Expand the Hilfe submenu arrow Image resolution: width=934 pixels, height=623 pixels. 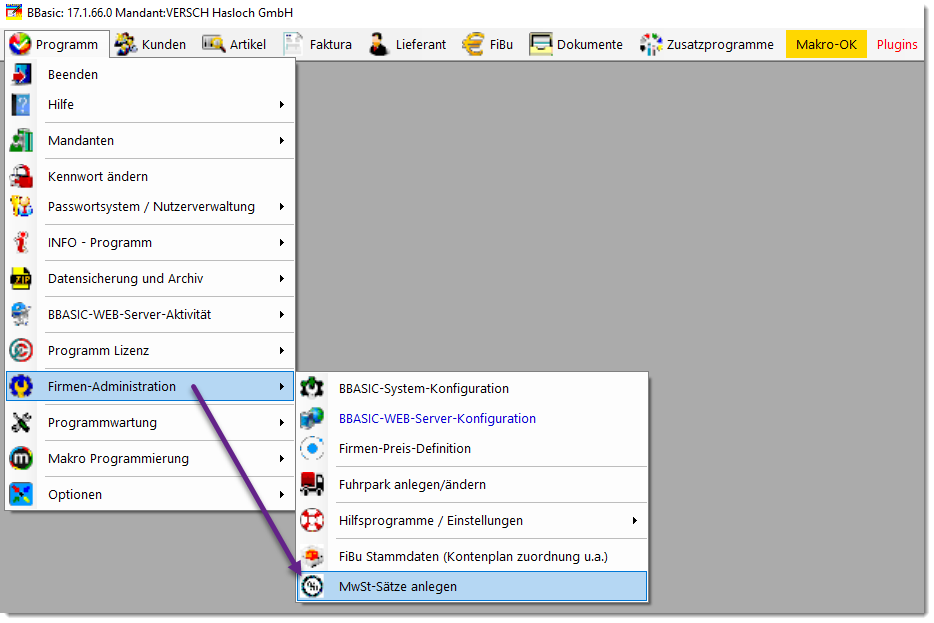282,105
